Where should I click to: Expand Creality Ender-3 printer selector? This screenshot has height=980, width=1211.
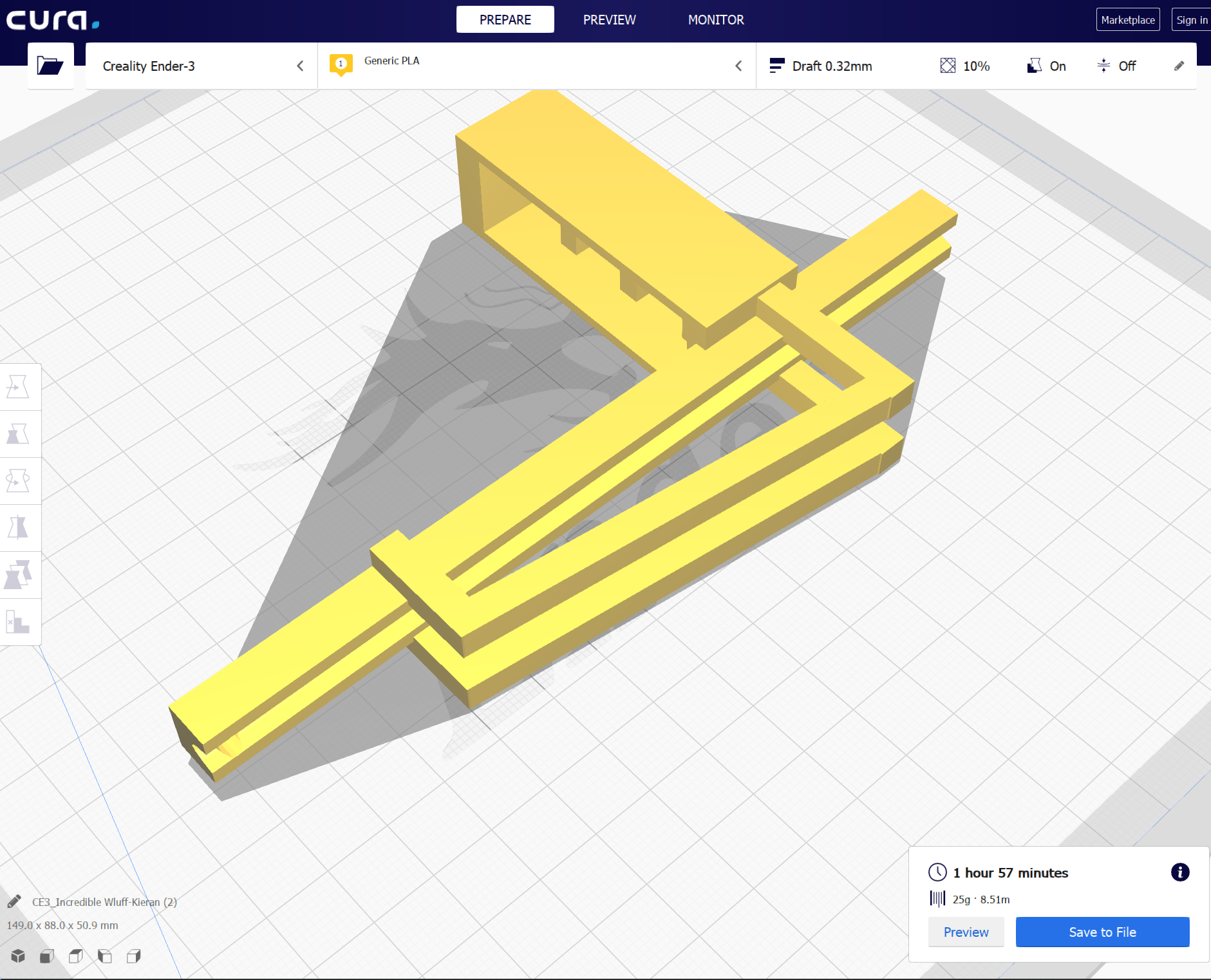[202, 66]
